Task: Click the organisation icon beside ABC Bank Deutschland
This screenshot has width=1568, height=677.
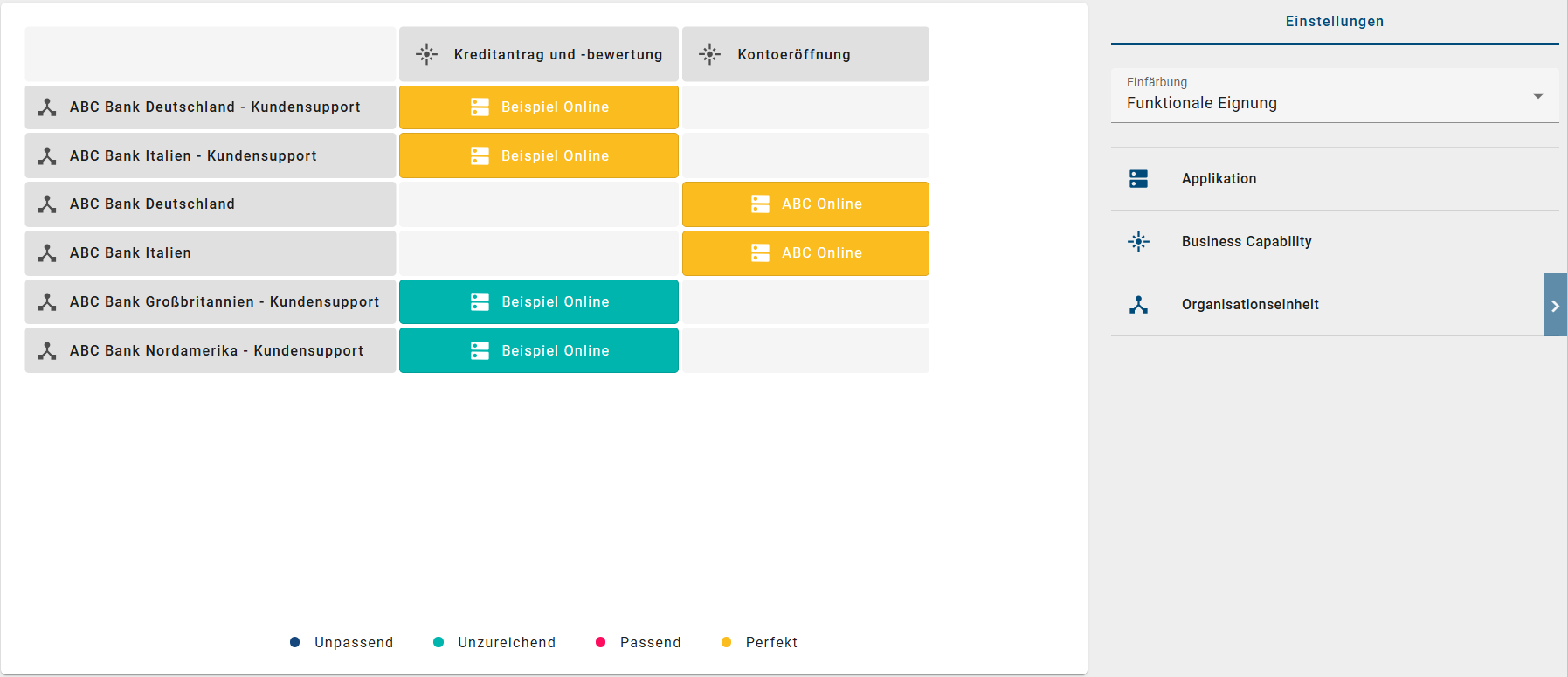Action: pos(46,204)
